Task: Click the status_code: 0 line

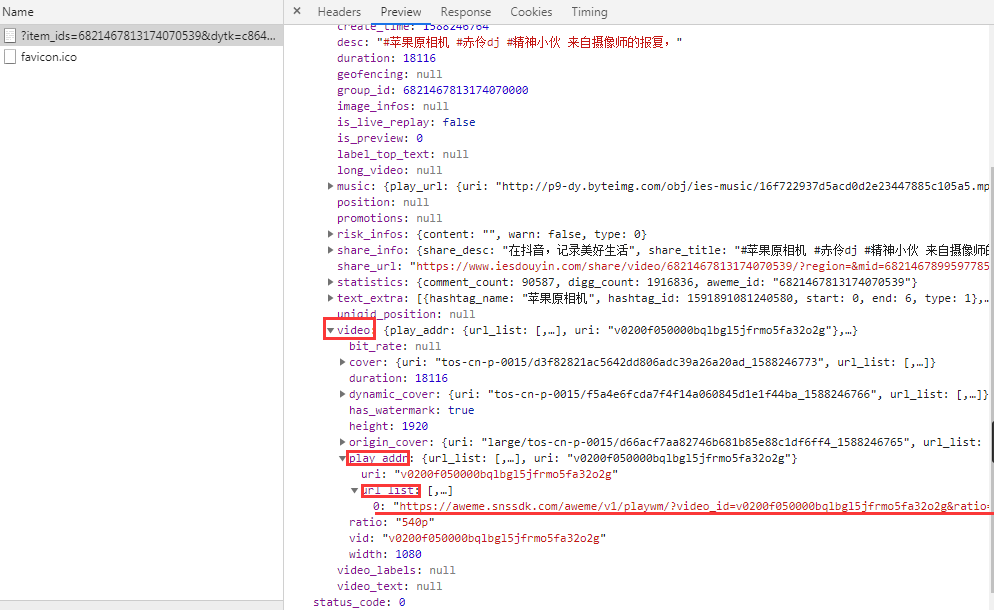Action: tap(359, 602)
